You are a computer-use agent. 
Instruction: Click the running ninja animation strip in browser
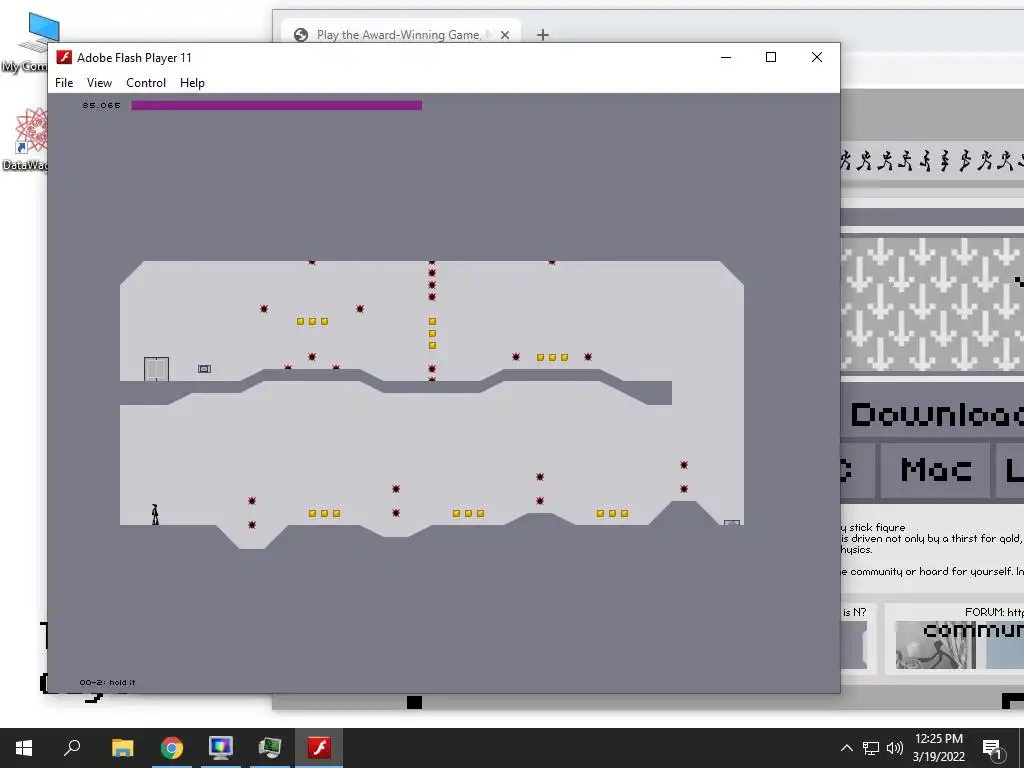(x=932, y=160)
